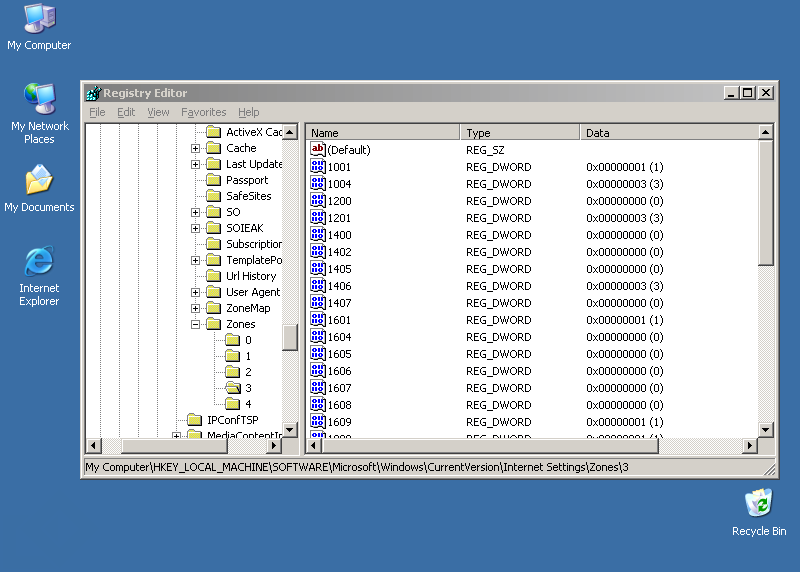Select the My Network Places desktop icon

[39, 114]
